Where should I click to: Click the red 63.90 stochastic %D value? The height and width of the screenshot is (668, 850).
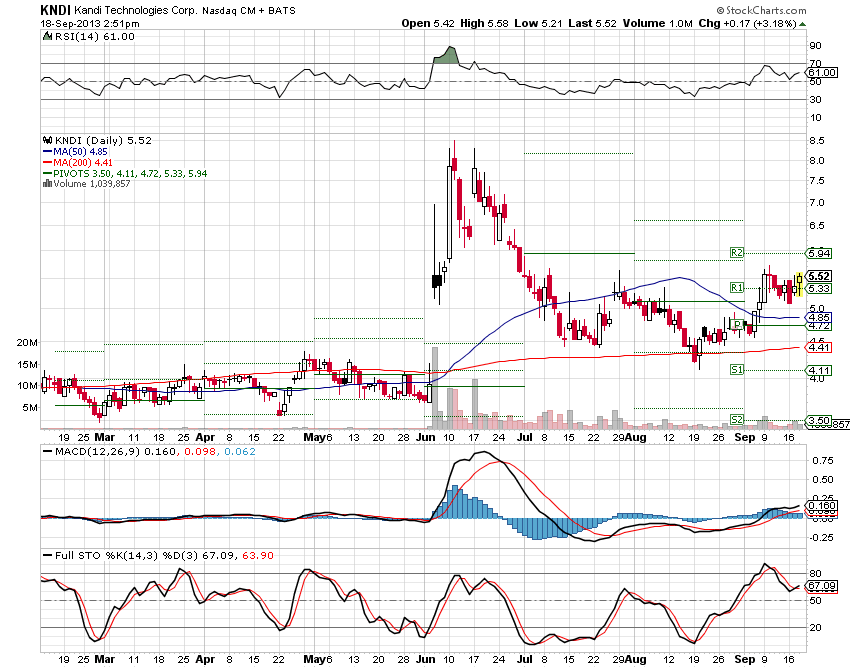click(257, 556)
